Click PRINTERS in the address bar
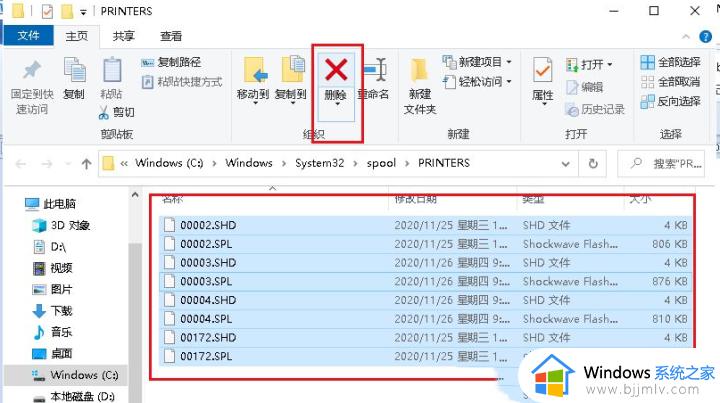The height and width of the screenshot is (403, 720). click(444, 163)
